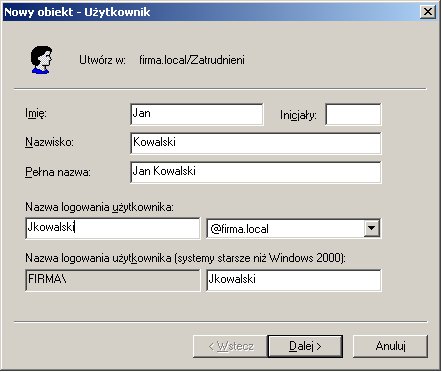Viewport: 442px width, 372px height.
Task: Click the Utwórz w: label
Action: tap(102, 60)
